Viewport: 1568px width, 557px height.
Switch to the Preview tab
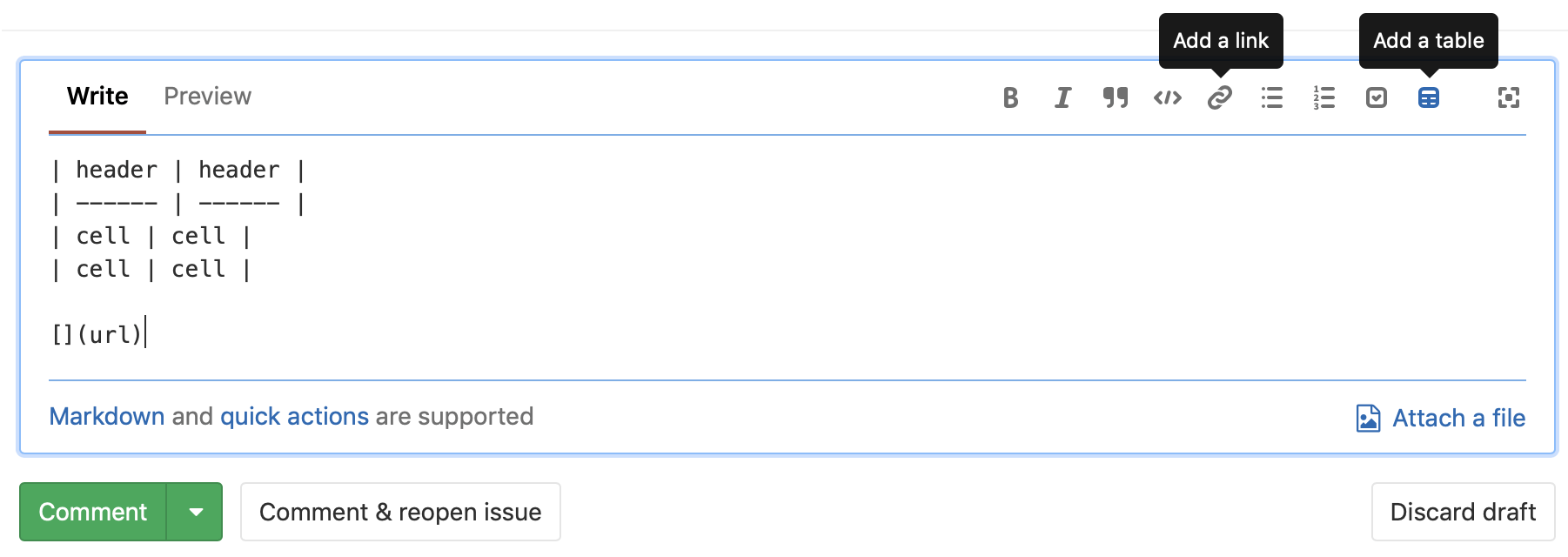click(x=206, y=96)
